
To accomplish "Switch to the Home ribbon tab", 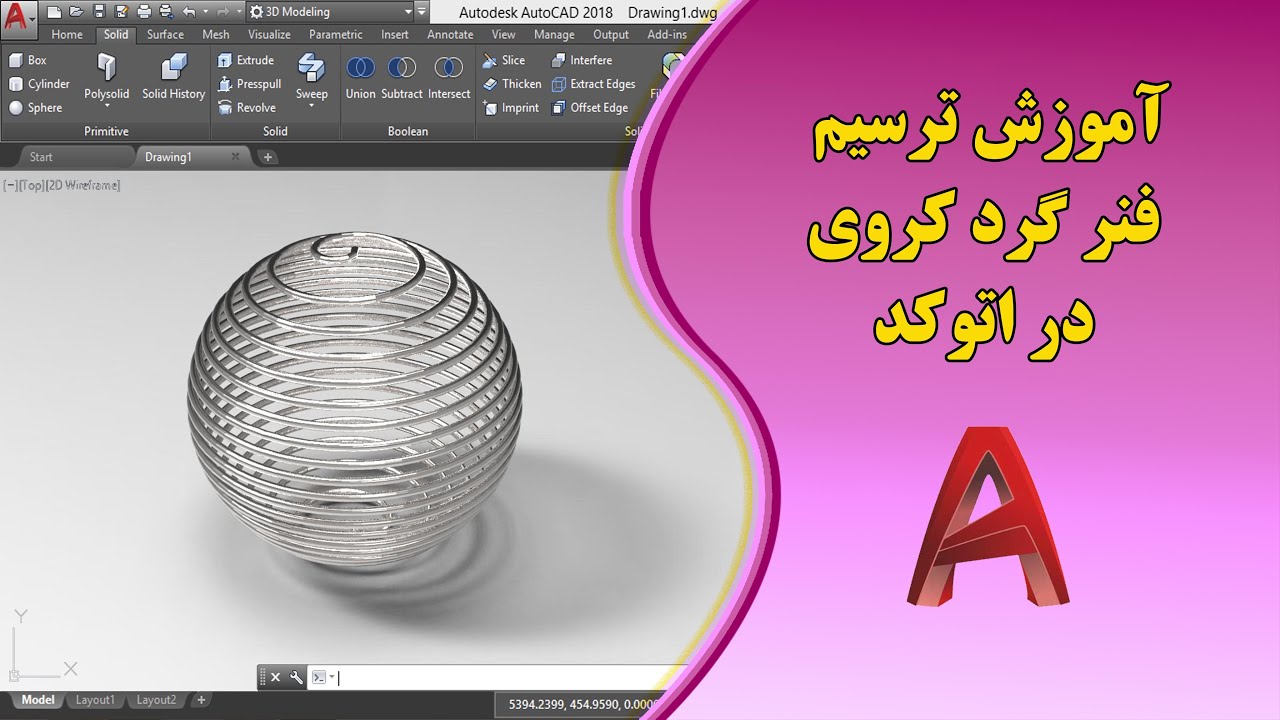I will (x=67, y=34).
